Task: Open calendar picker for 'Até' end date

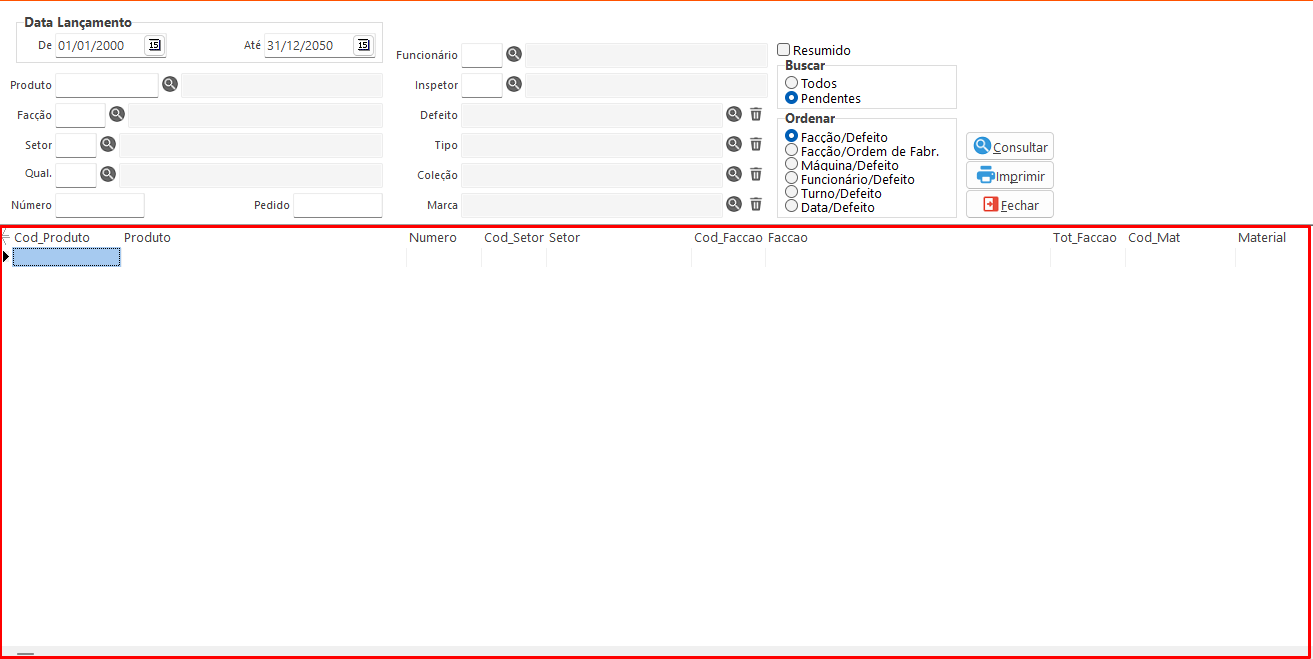Action: (x=363, y=45)
